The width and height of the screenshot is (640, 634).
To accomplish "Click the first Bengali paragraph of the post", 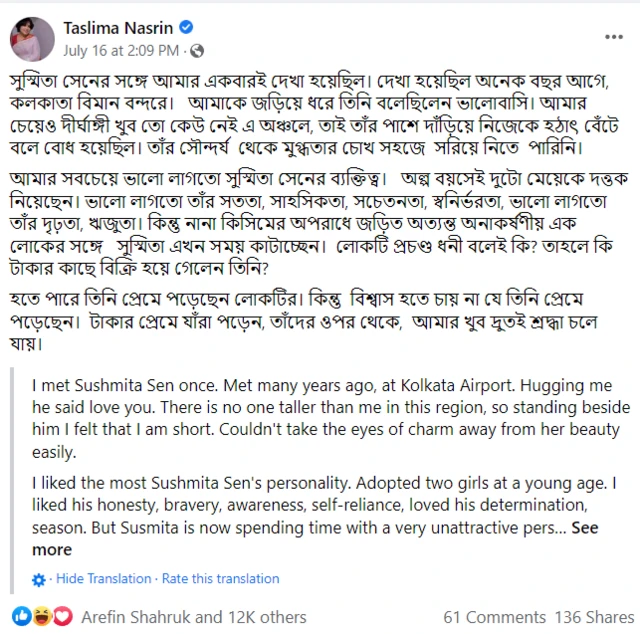I will pos(310,113).
